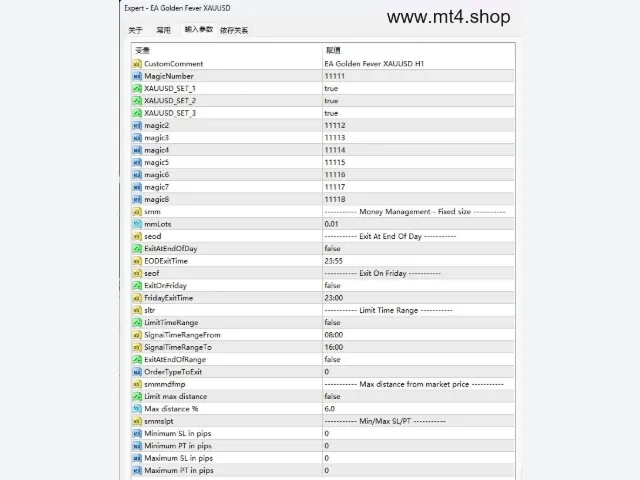Click the seof variable name
Screen dimensions: 640x480
[x=151, y=273]
